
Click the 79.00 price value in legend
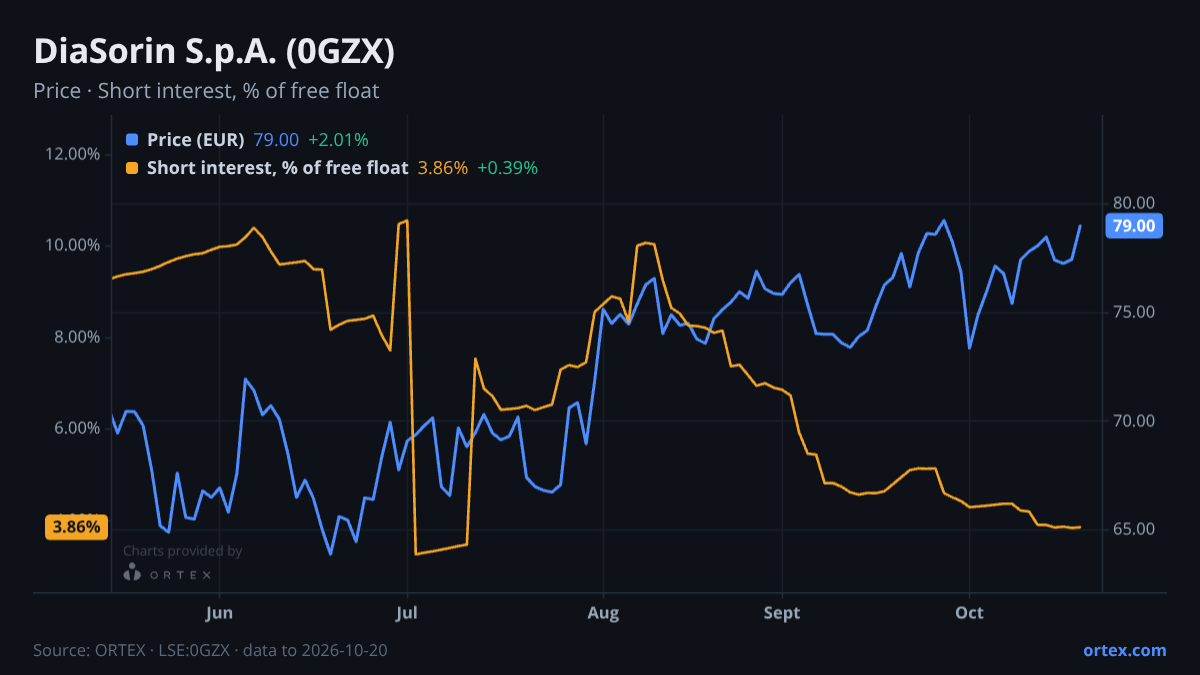[276, 140]
